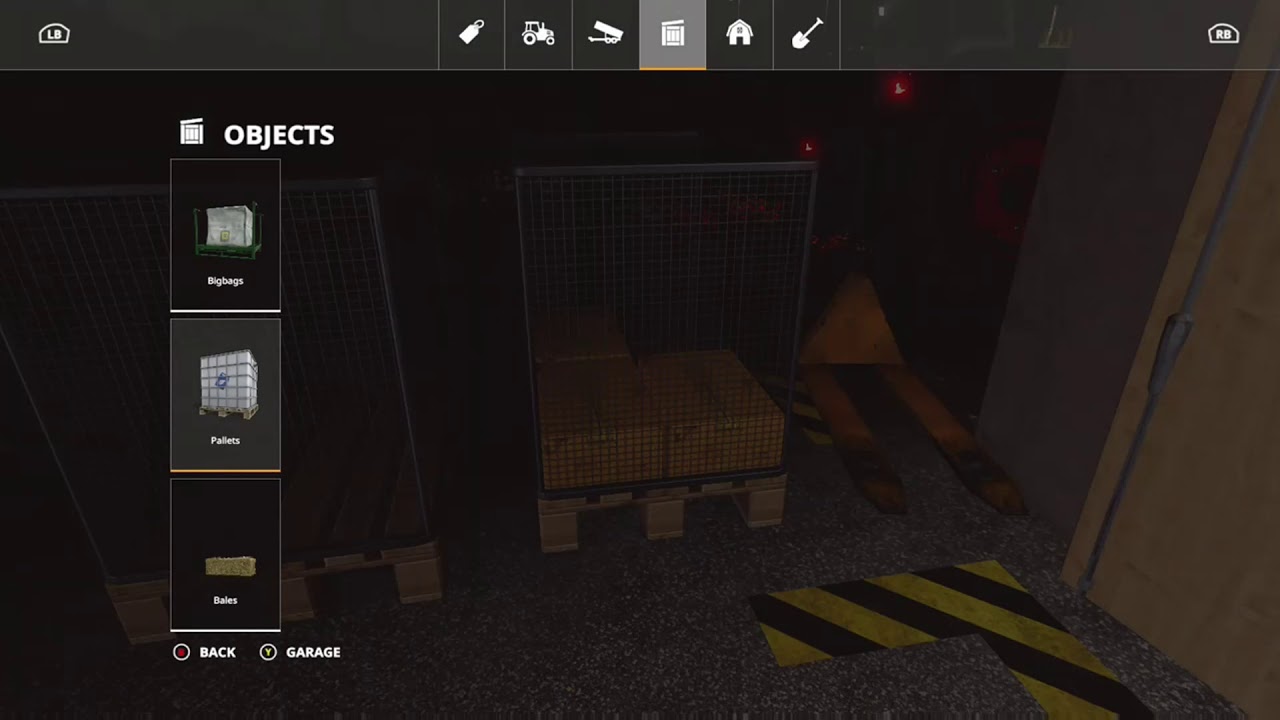Select the Bigbags category card
The image size is (1280, 720).
pyautogui.click(x=225, y=235)
